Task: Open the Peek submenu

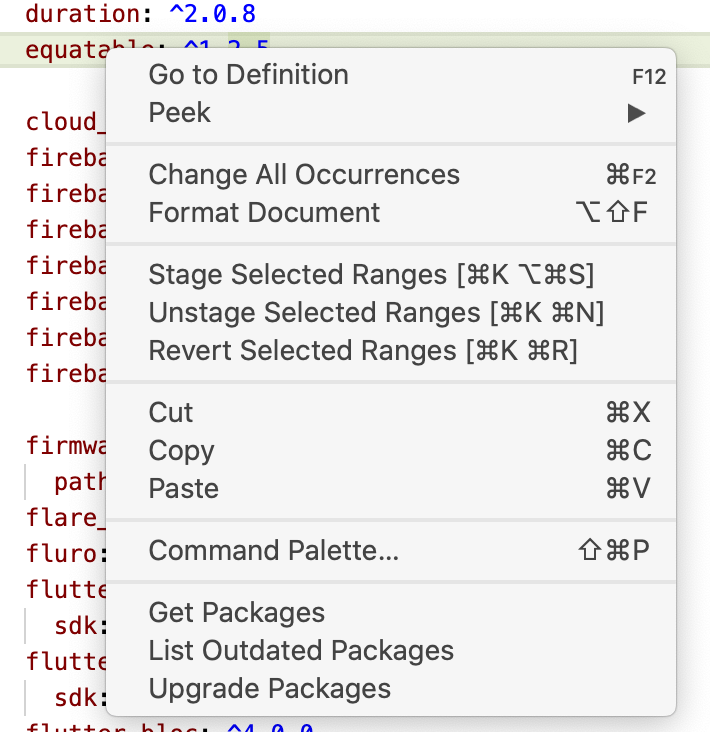Action: pyautogui.click(x=180, y=113)
